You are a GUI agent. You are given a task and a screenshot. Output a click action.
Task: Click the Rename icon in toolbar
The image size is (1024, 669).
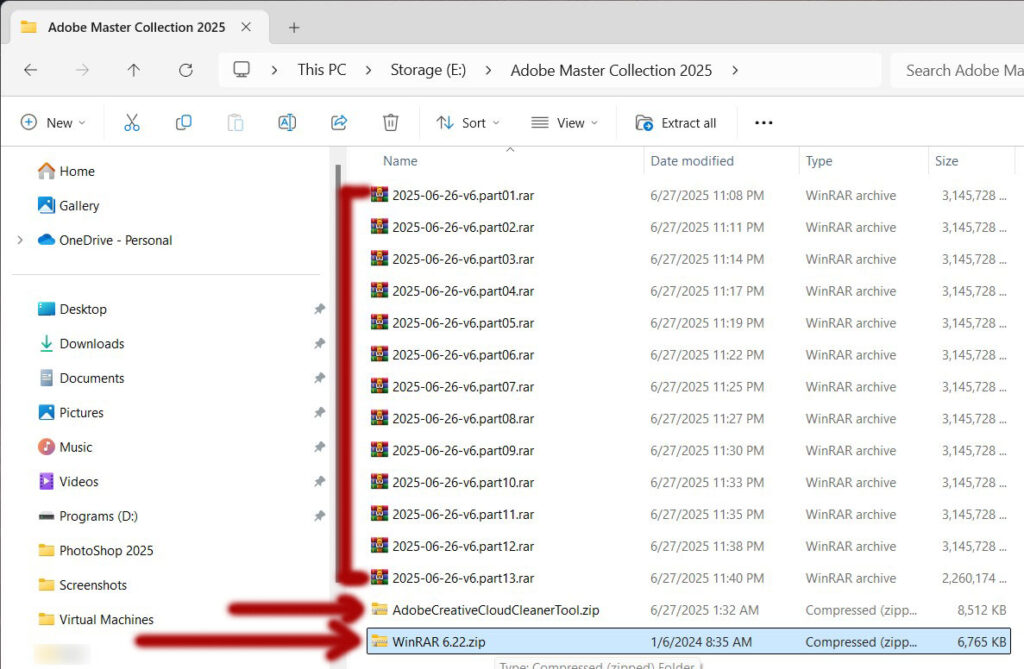pos(287,123)
